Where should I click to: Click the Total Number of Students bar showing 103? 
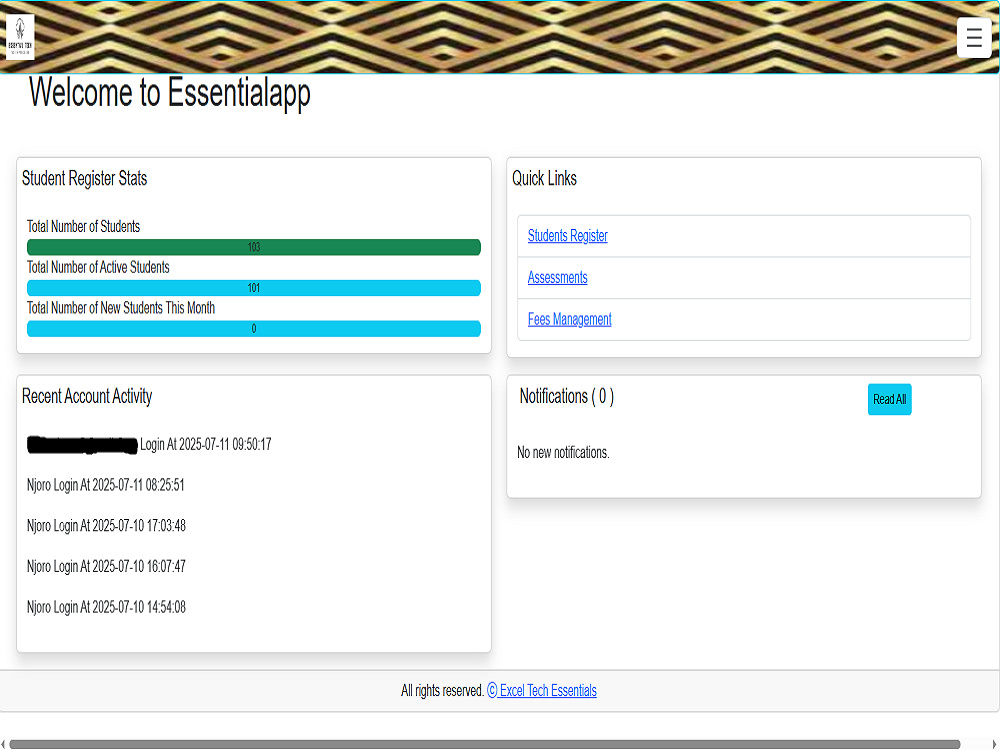[x=254, y=247]
